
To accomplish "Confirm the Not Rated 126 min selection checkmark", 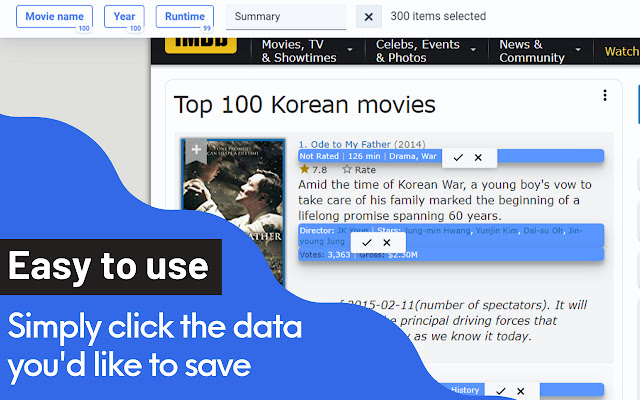I will point(458,158).
